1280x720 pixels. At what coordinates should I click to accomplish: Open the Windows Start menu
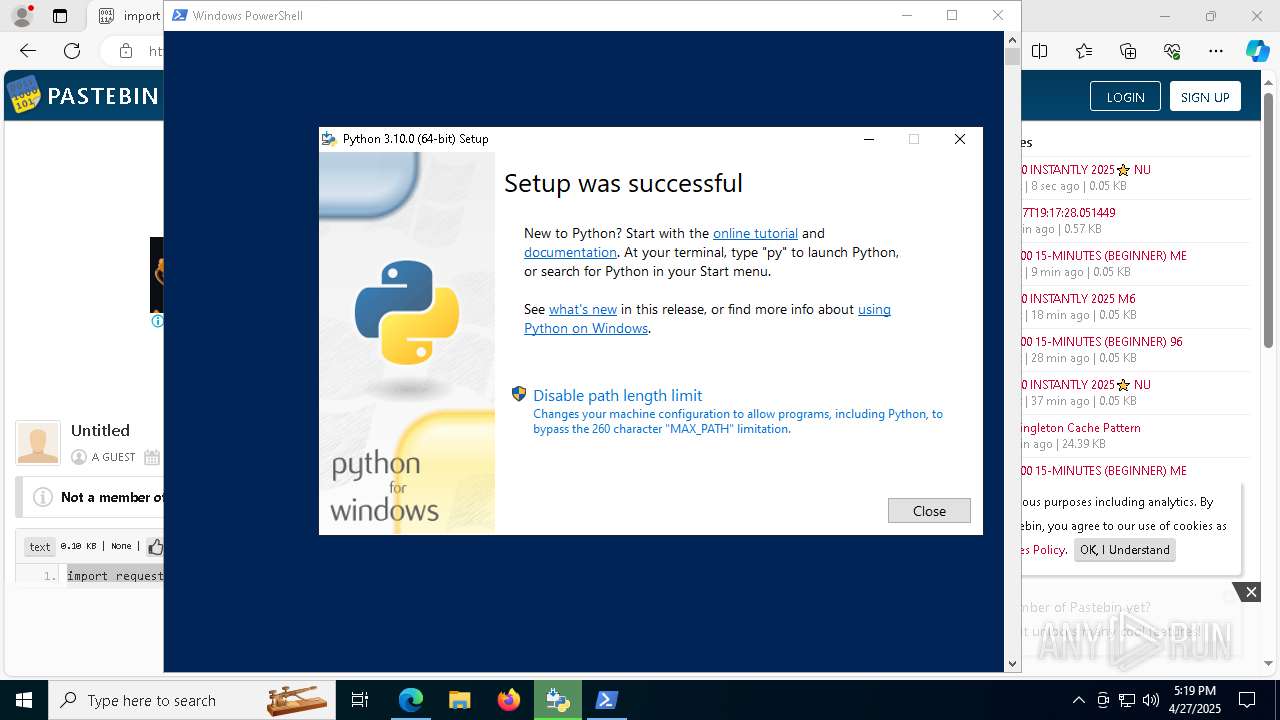click(x=24, y=700)
